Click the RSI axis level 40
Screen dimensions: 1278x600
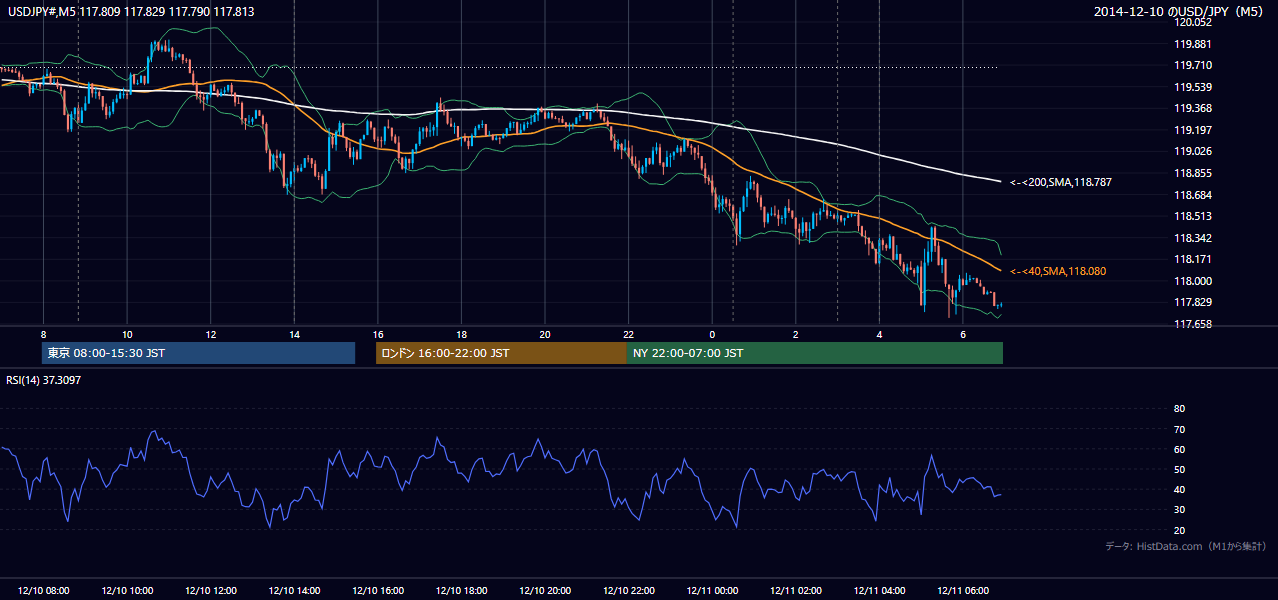(1179, 490)
